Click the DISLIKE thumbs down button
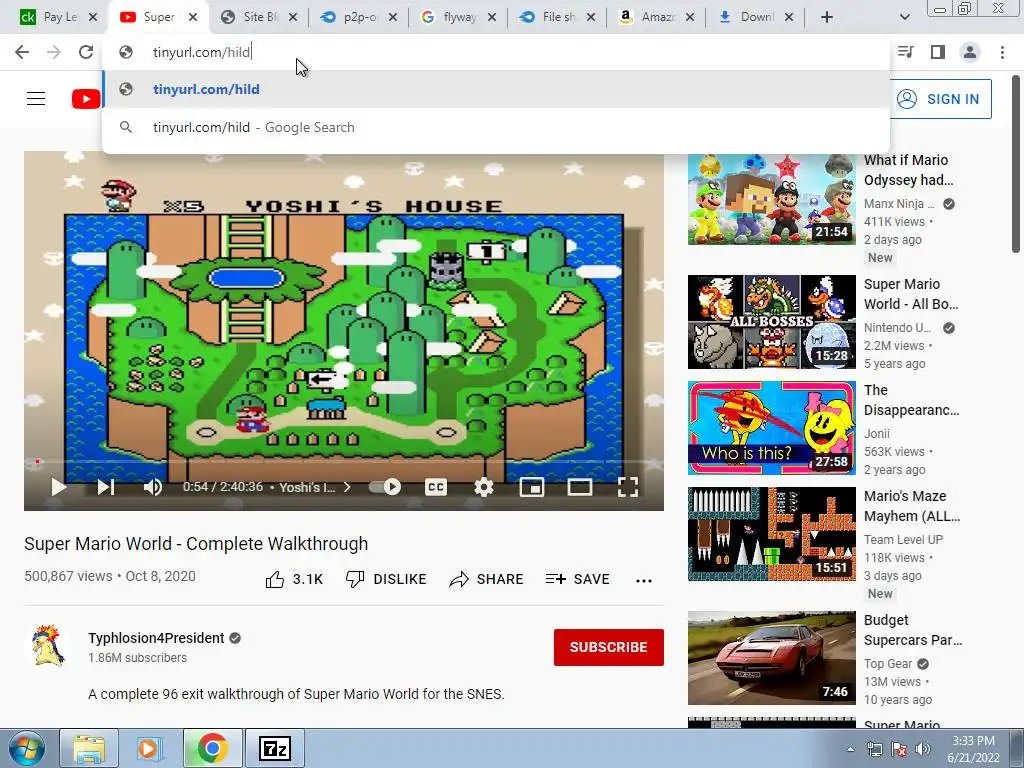 (386, 579)
